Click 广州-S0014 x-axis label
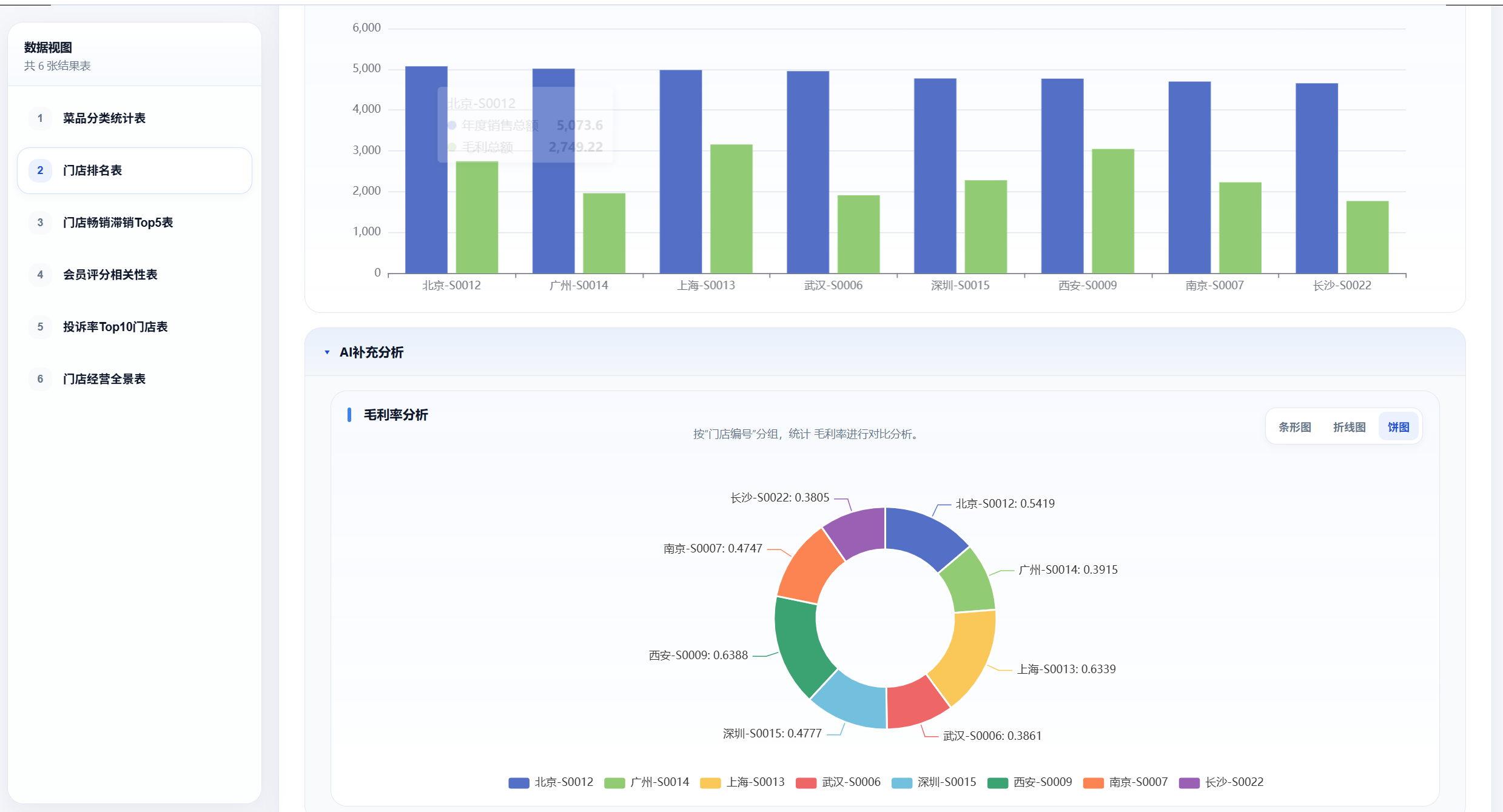This screenshot has width=1503, height=812. click(x=579, y=286)
